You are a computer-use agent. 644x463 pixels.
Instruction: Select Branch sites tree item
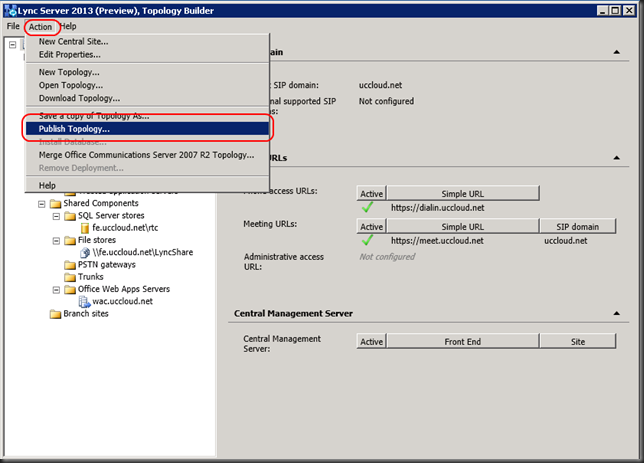click(86, 314)
